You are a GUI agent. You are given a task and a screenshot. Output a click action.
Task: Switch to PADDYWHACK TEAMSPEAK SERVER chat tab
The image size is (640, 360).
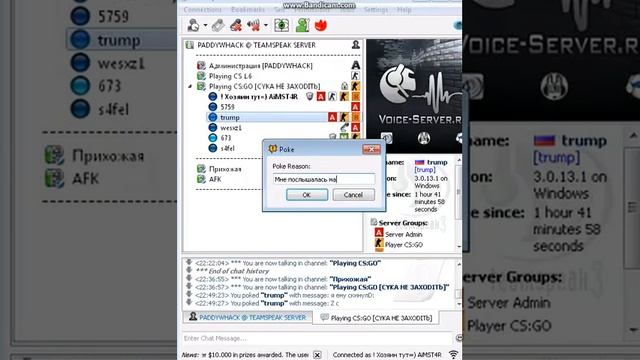pyautogui.click(x=247, y=317)
